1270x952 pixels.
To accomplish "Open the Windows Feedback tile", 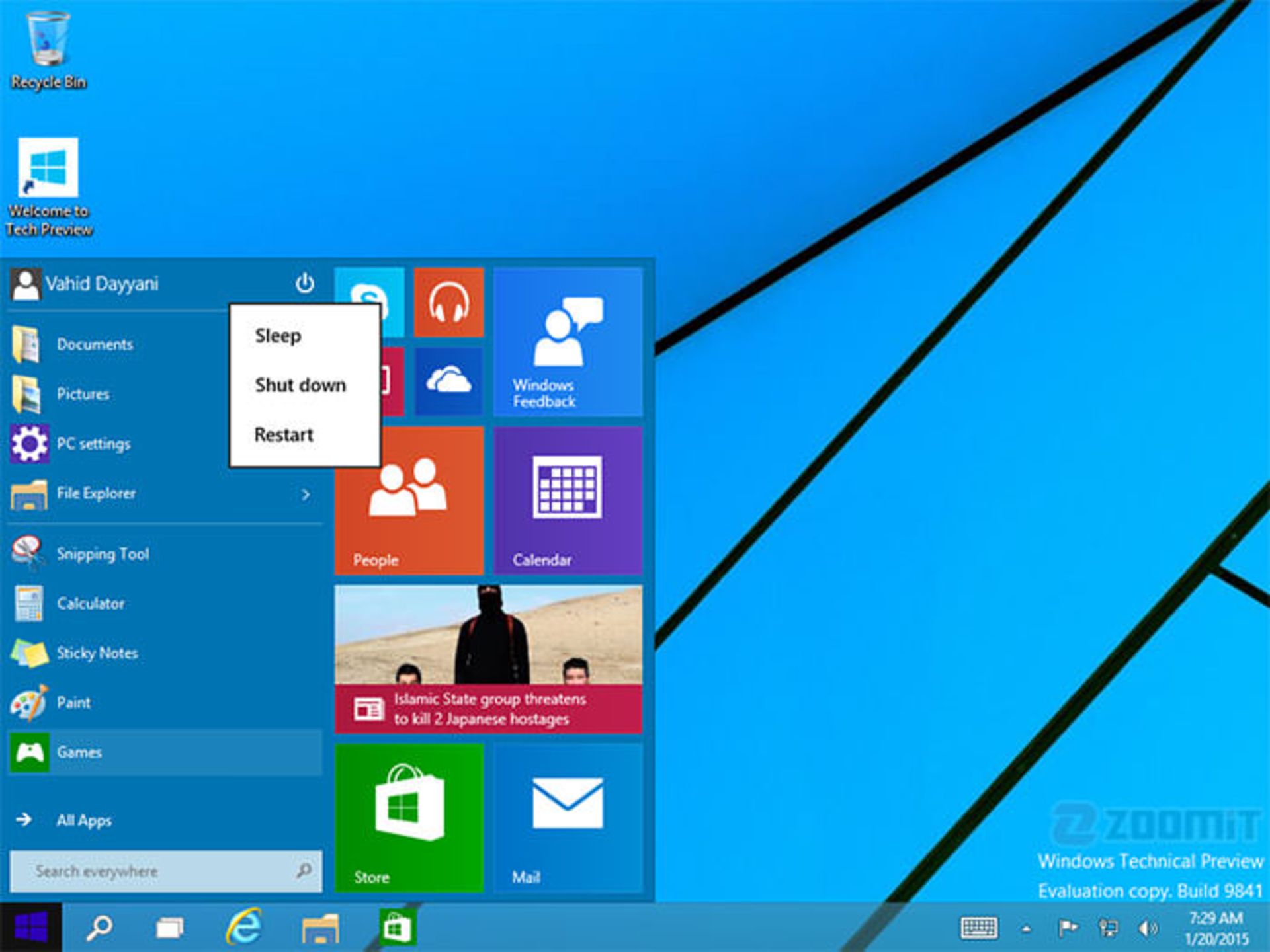I will [x=568, y=342].
